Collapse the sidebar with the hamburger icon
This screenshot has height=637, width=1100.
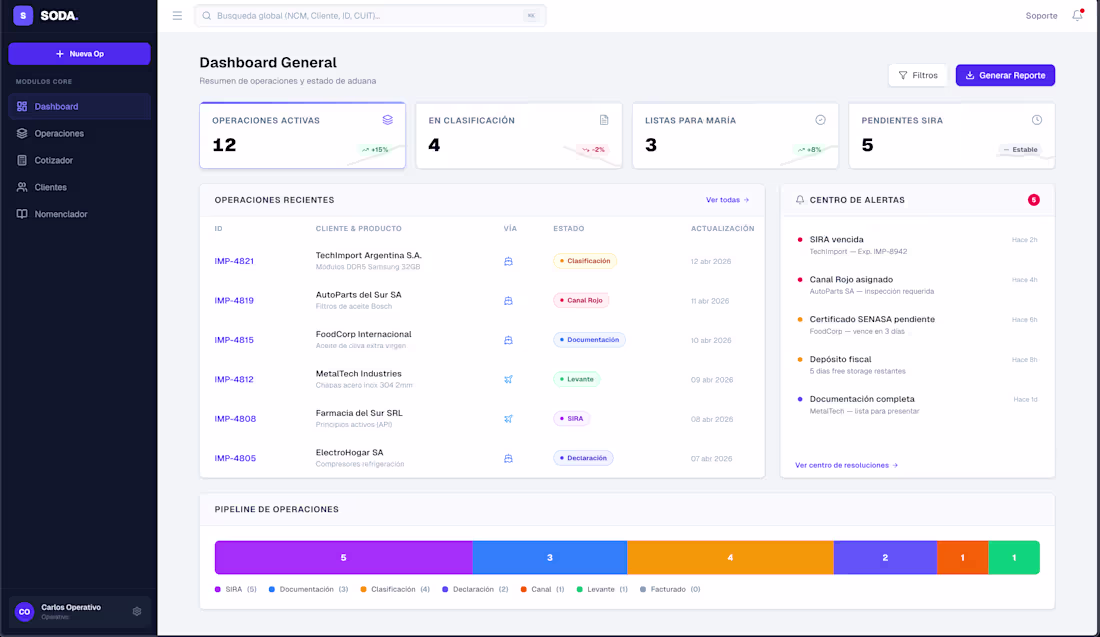tap(177, 15)
